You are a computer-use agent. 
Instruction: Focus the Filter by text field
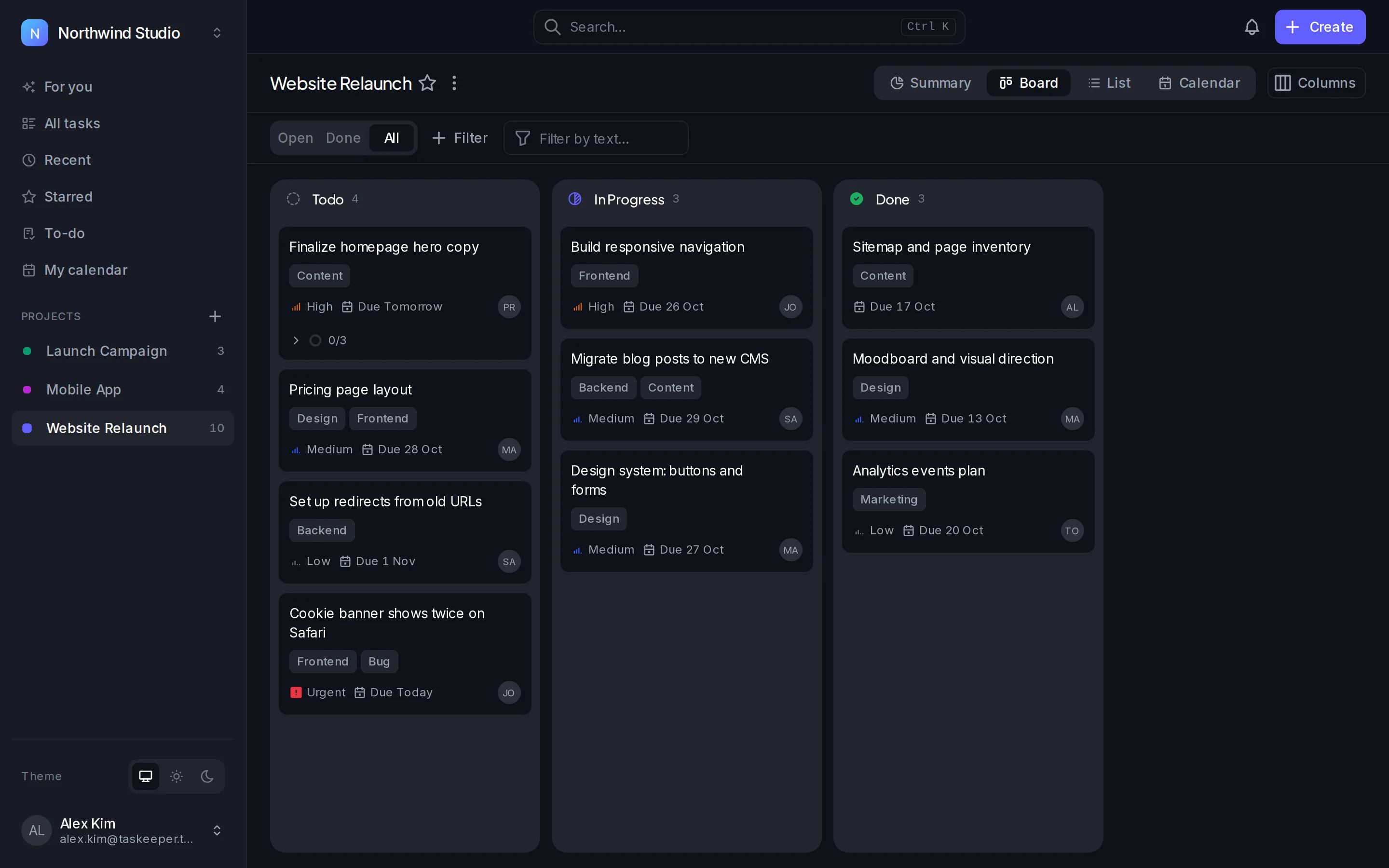click(596, 138)
